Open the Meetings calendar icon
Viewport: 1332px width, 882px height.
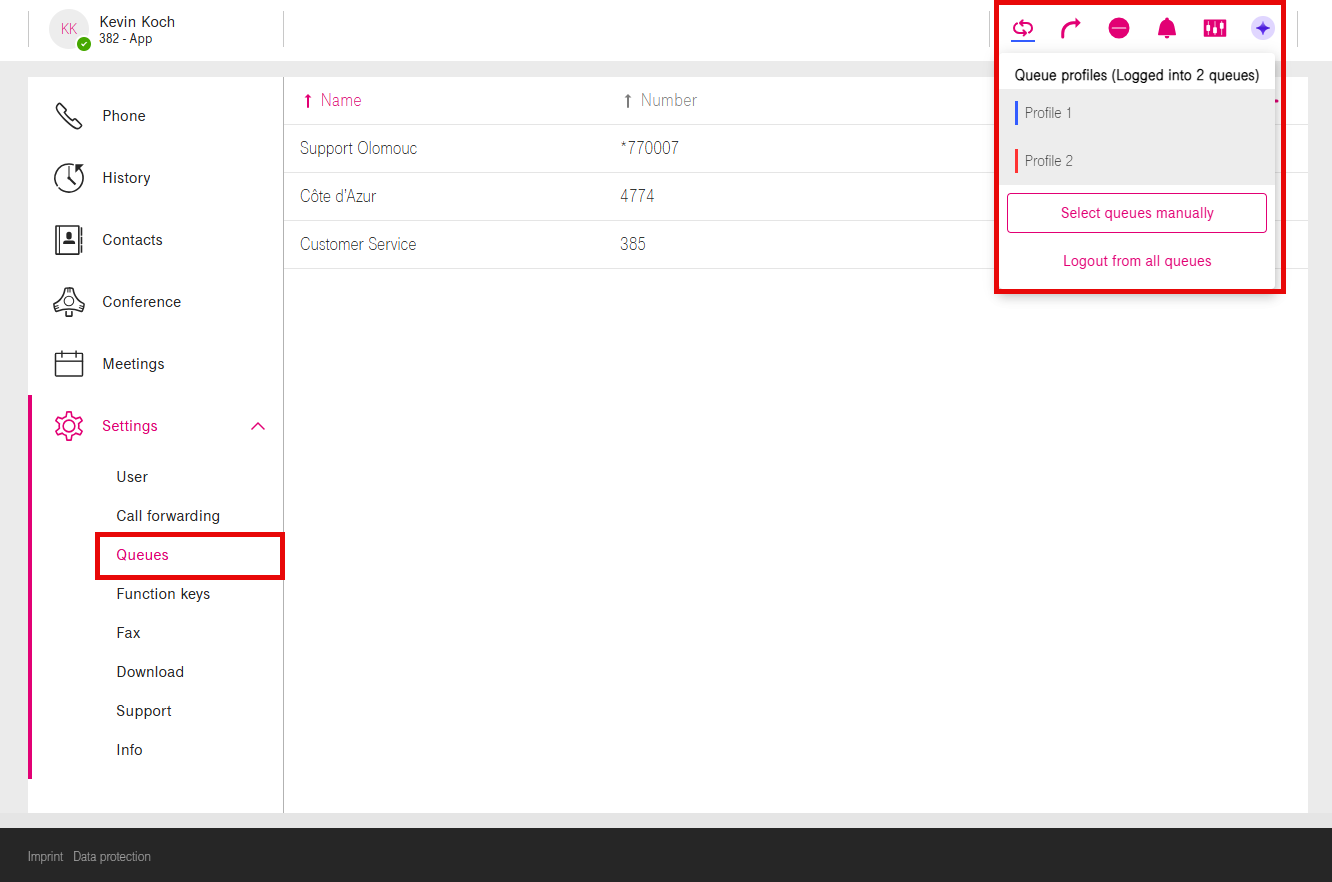[69, 364]
